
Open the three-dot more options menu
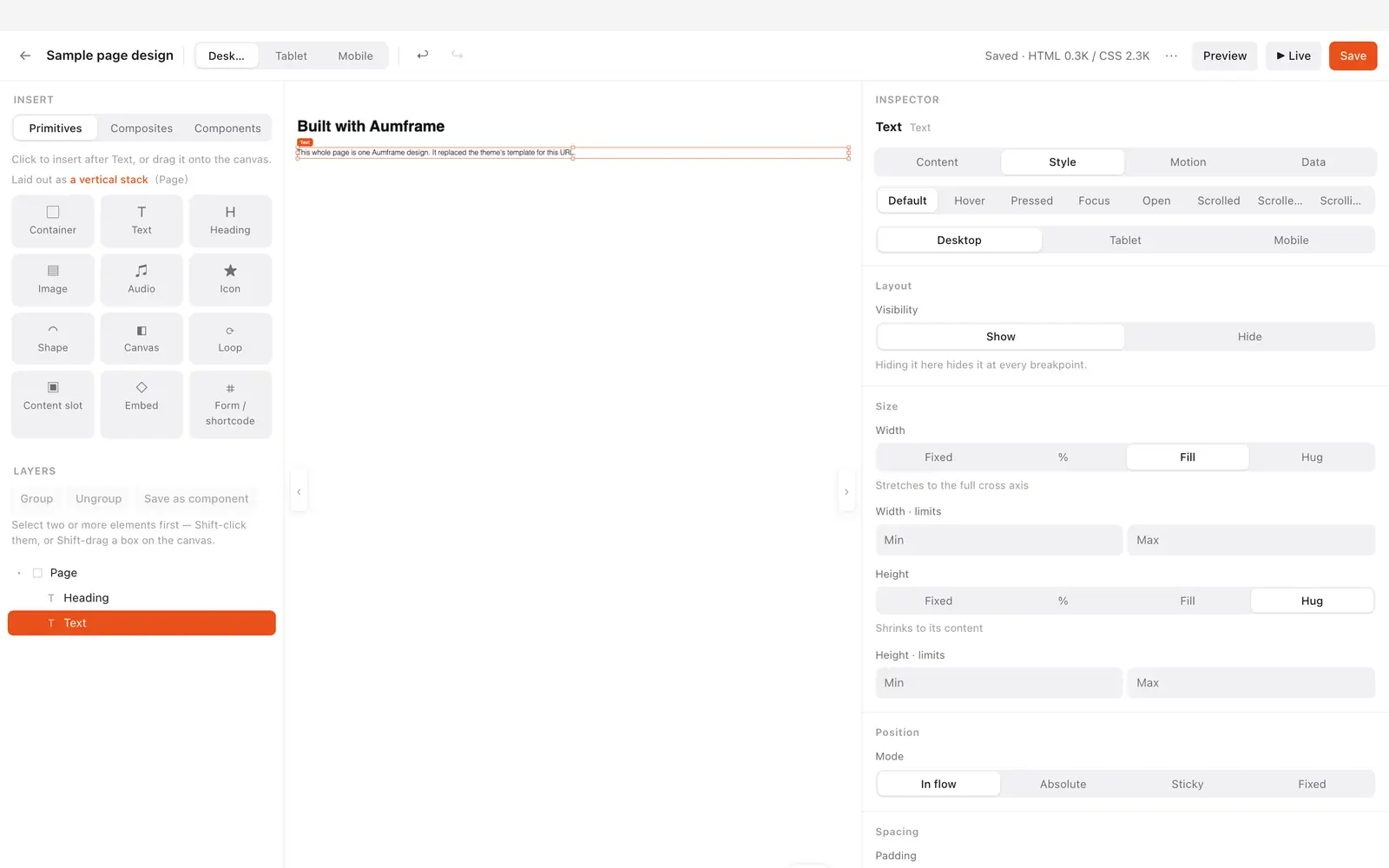1171,56
